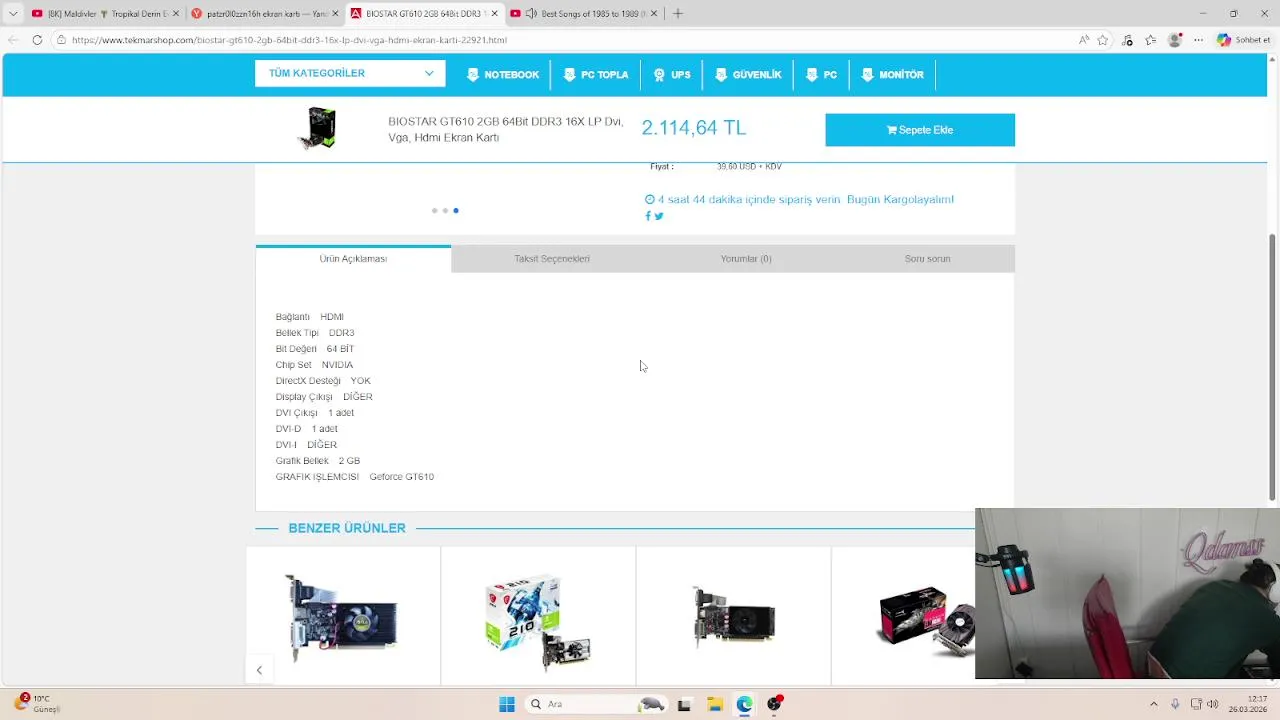This screenshot has width=1280, height=720.
Task: Click the BIOSTAR GT610 product title
Action: pyautogui.click(x=505, y=129)
